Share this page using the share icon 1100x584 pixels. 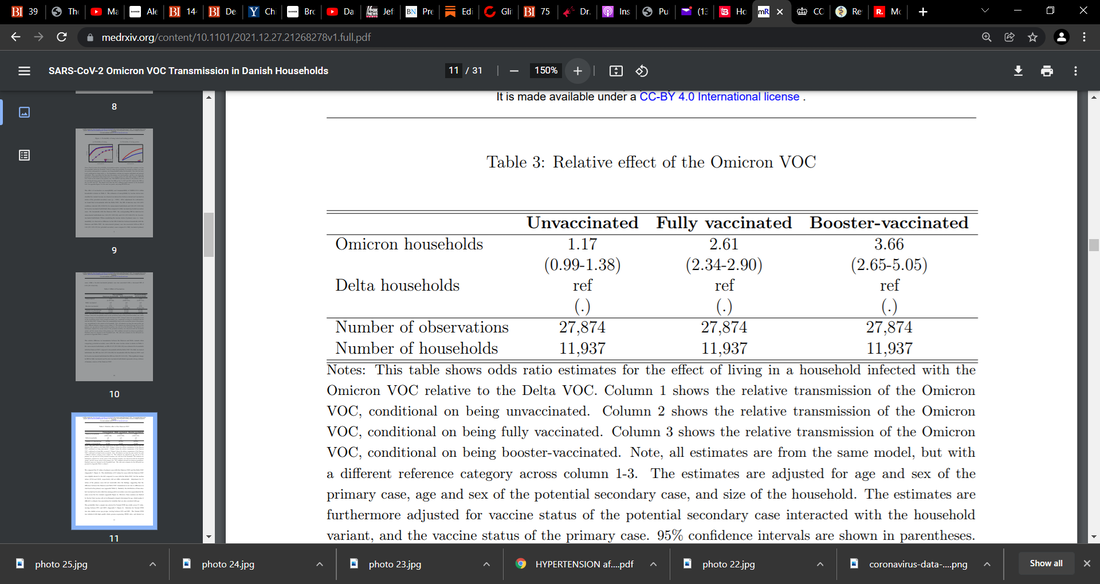click(x=1010, y=37)
